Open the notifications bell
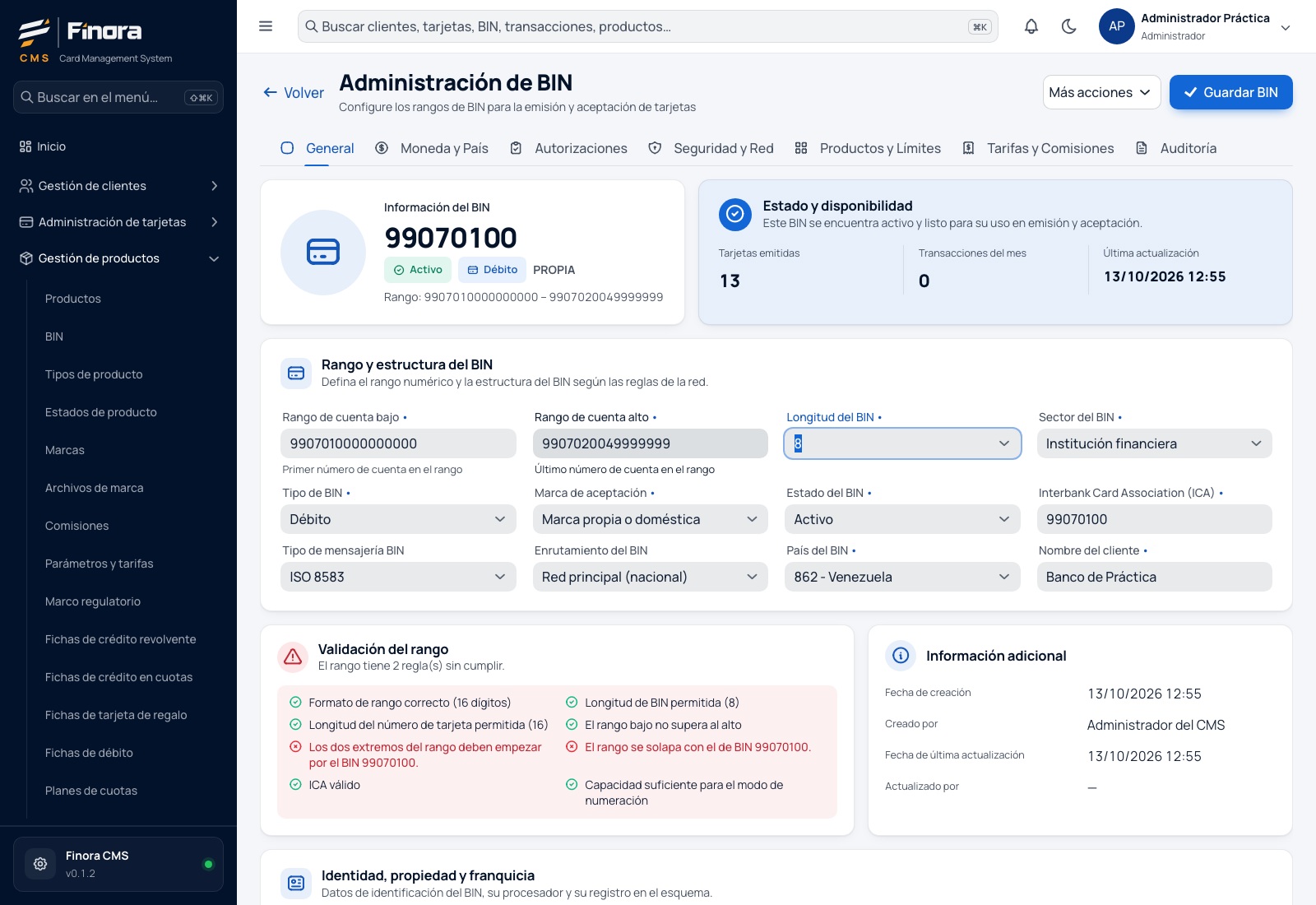This screenshot has width=1316, height=905. 1031,26
